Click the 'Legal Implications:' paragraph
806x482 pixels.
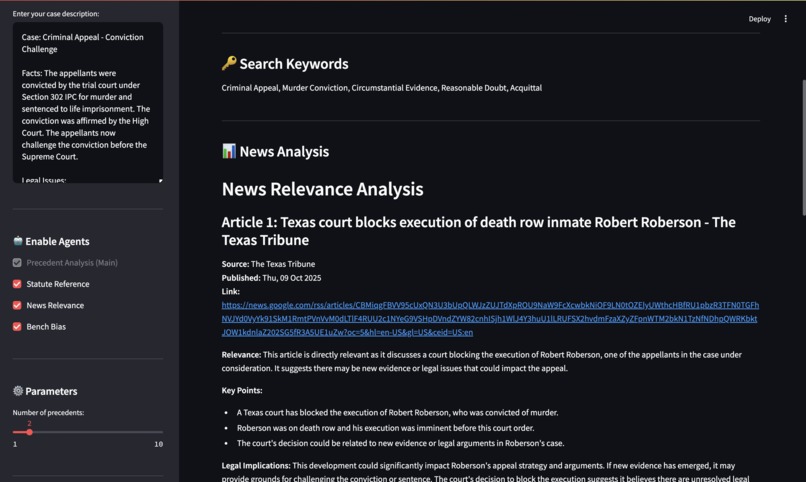pos(485,473)
